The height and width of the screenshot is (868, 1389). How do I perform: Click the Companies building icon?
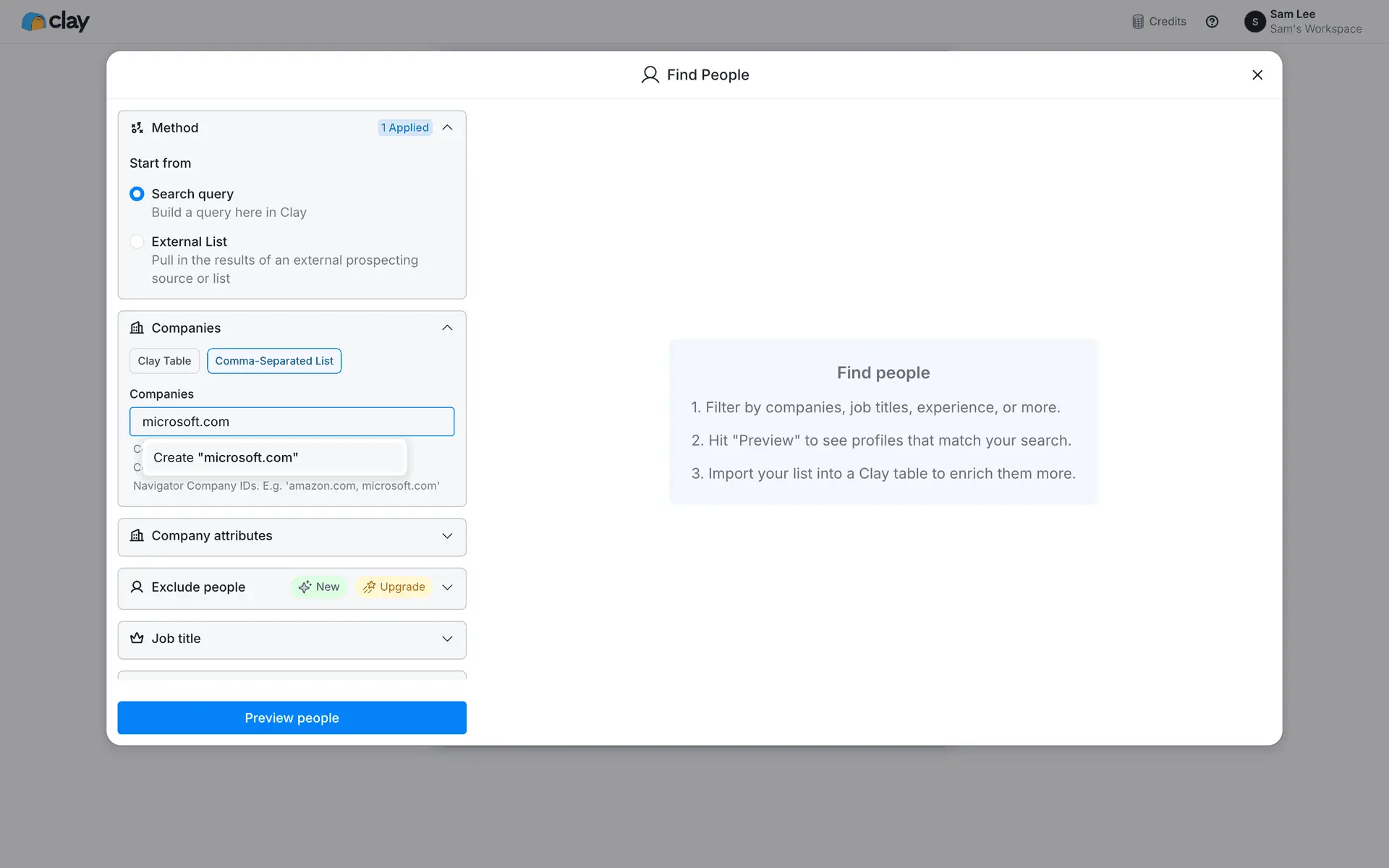pos(137,328)
